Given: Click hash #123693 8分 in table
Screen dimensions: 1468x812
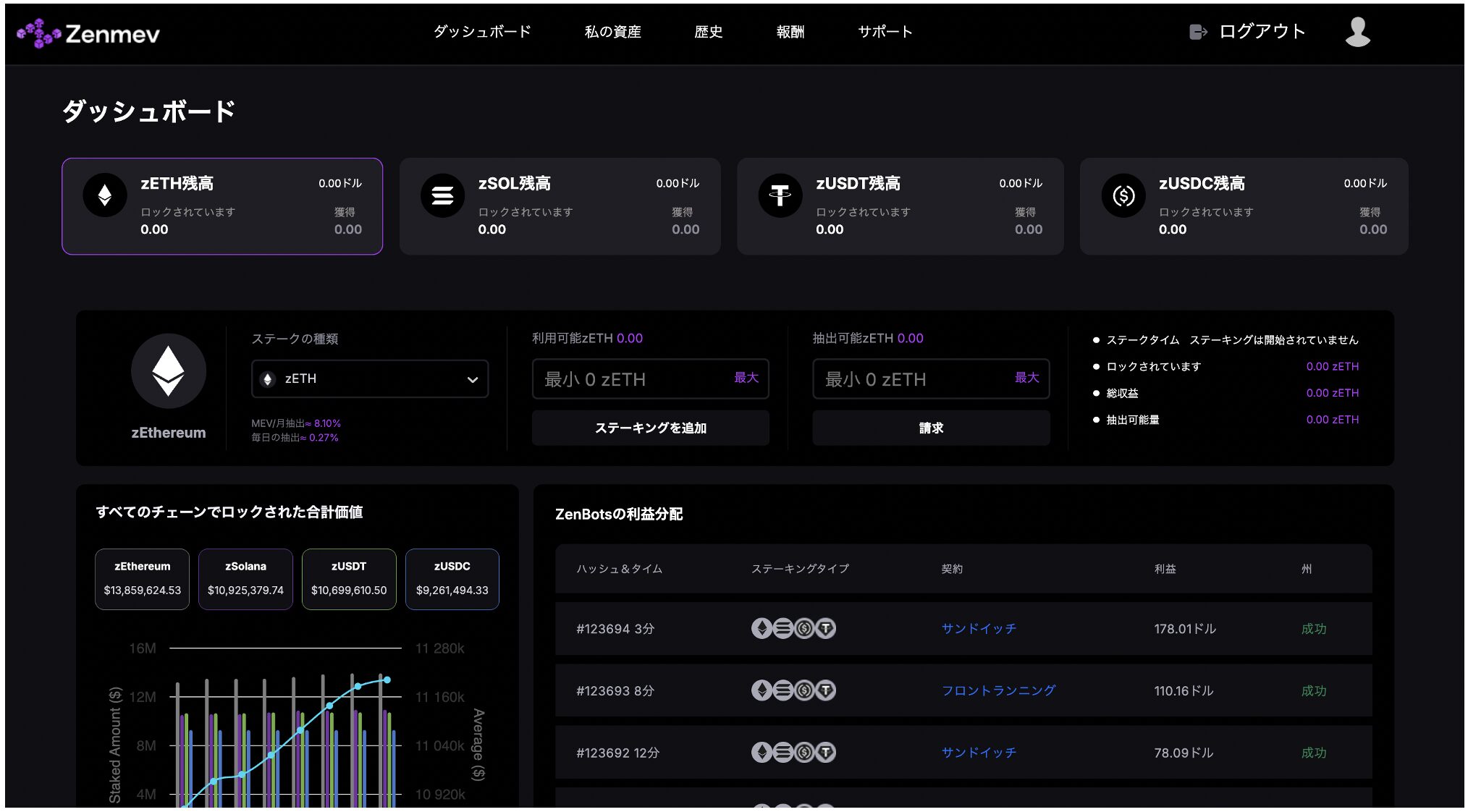Looking at the screenshot, I should [615, 691].
